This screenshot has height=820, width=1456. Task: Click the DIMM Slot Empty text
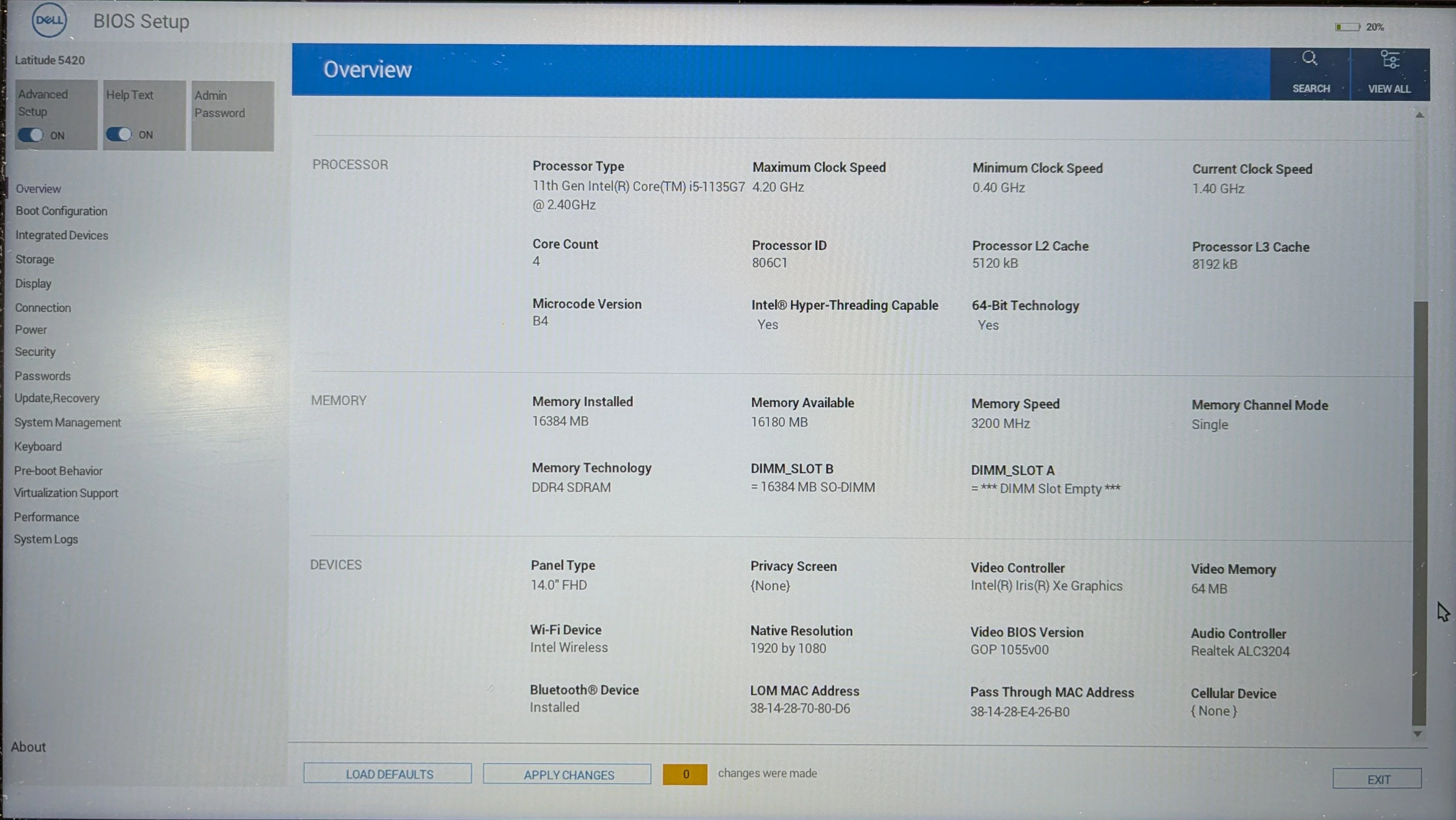pos(1046,489)
